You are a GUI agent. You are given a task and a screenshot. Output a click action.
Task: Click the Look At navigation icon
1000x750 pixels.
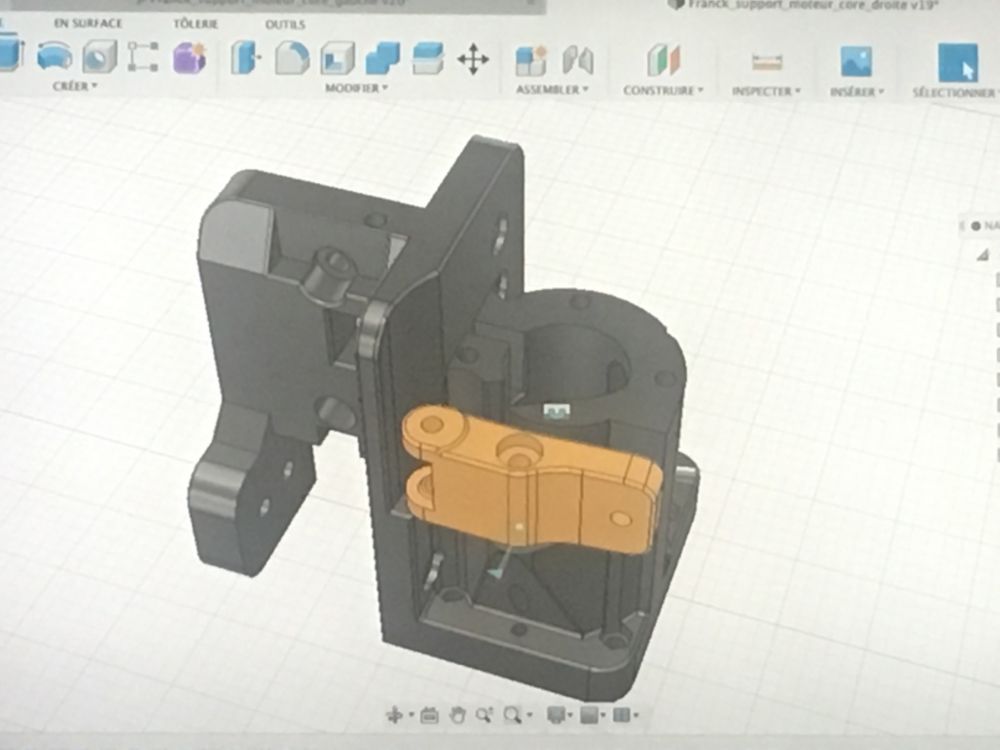430,716
